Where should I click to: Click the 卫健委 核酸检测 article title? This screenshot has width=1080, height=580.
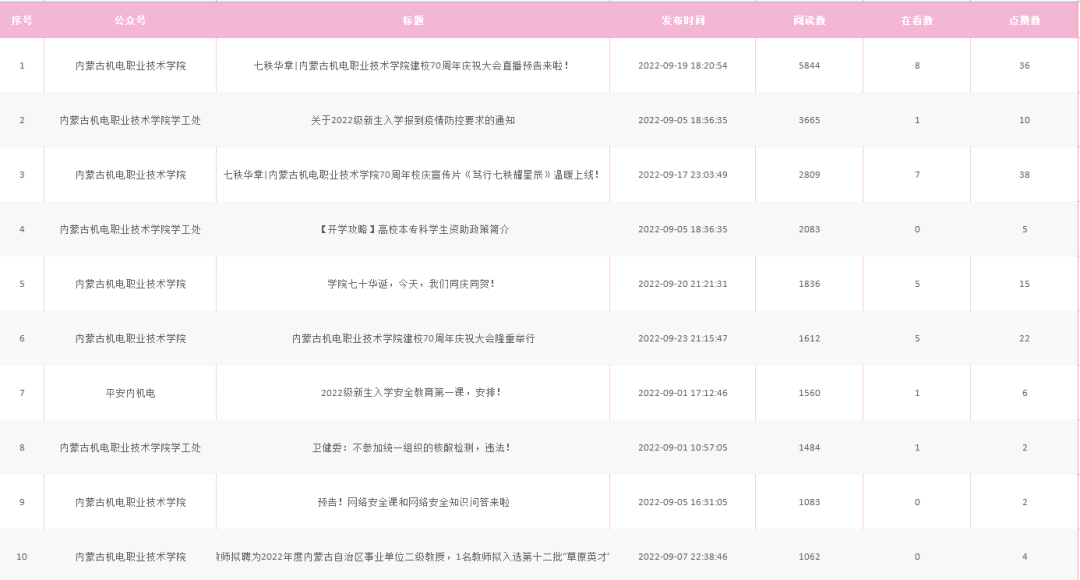point(412,448)
